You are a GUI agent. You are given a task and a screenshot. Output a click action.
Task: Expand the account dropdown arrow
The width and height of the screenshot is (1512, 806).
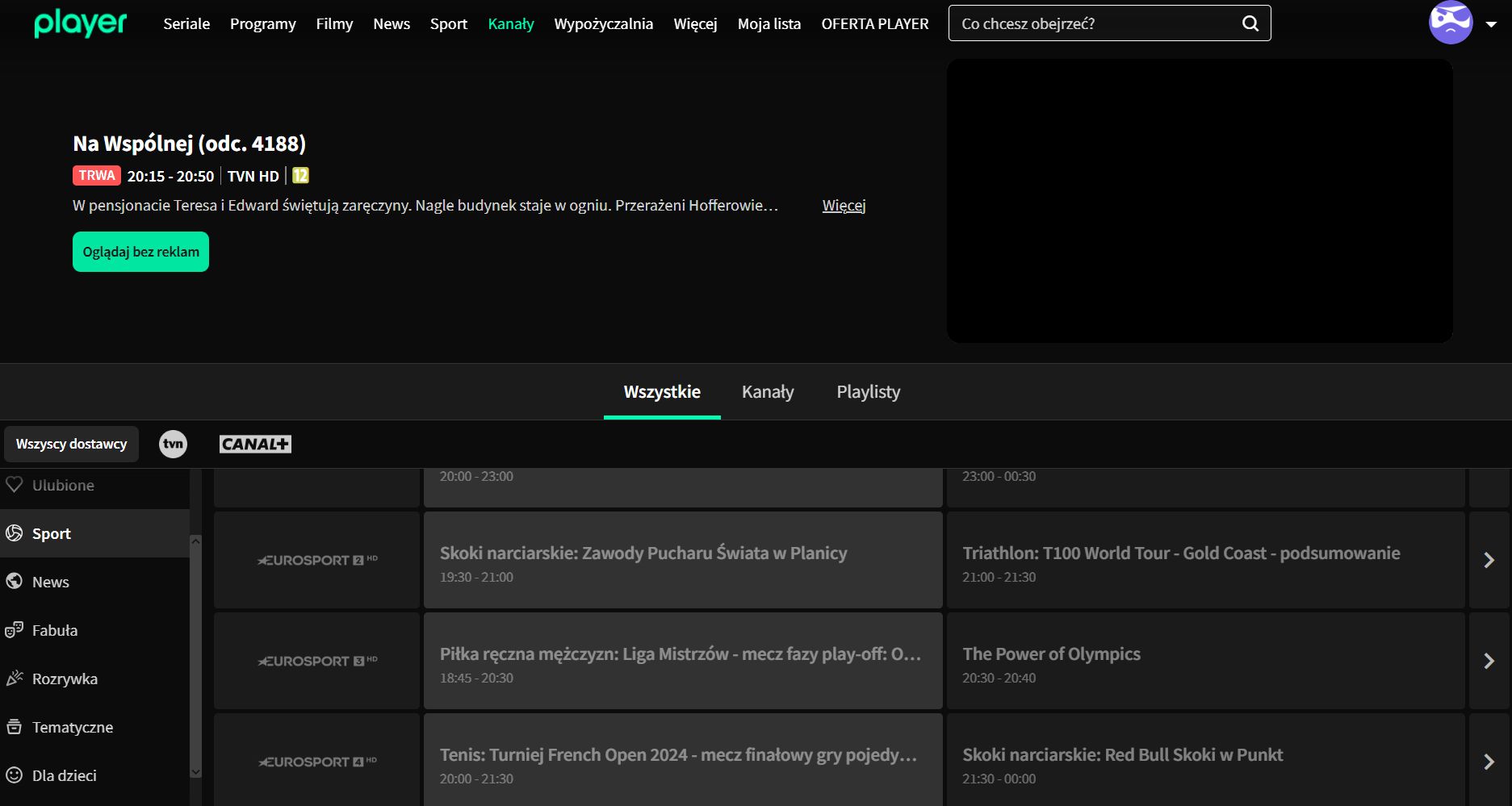click(x=1491, y=24)
